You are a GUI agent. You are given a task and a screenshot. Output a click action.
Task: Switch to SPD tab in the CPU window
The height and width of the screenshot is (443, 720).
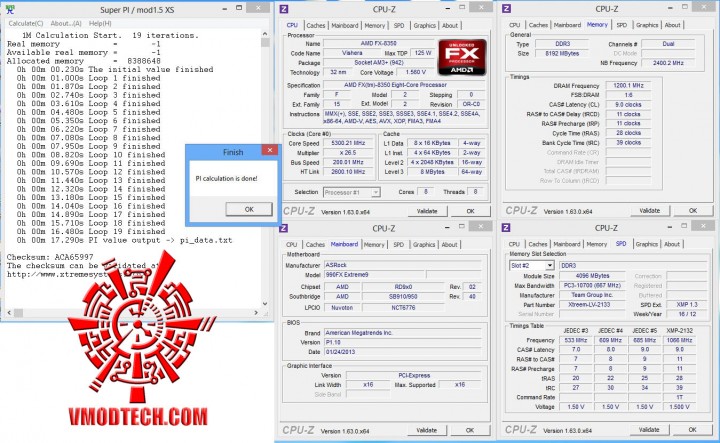click(x=399, y=26)
